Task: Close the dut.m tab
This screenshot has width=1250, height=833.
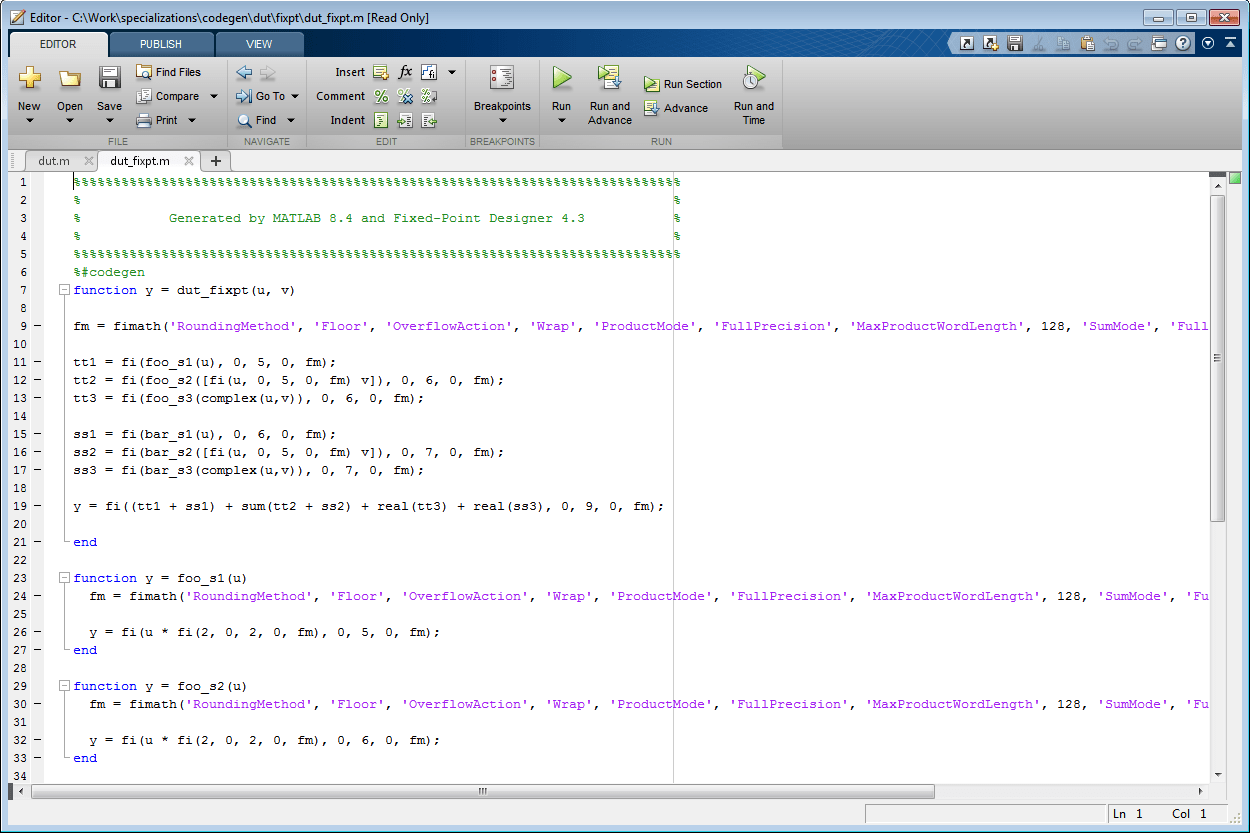Action: [x=89, y=160]
